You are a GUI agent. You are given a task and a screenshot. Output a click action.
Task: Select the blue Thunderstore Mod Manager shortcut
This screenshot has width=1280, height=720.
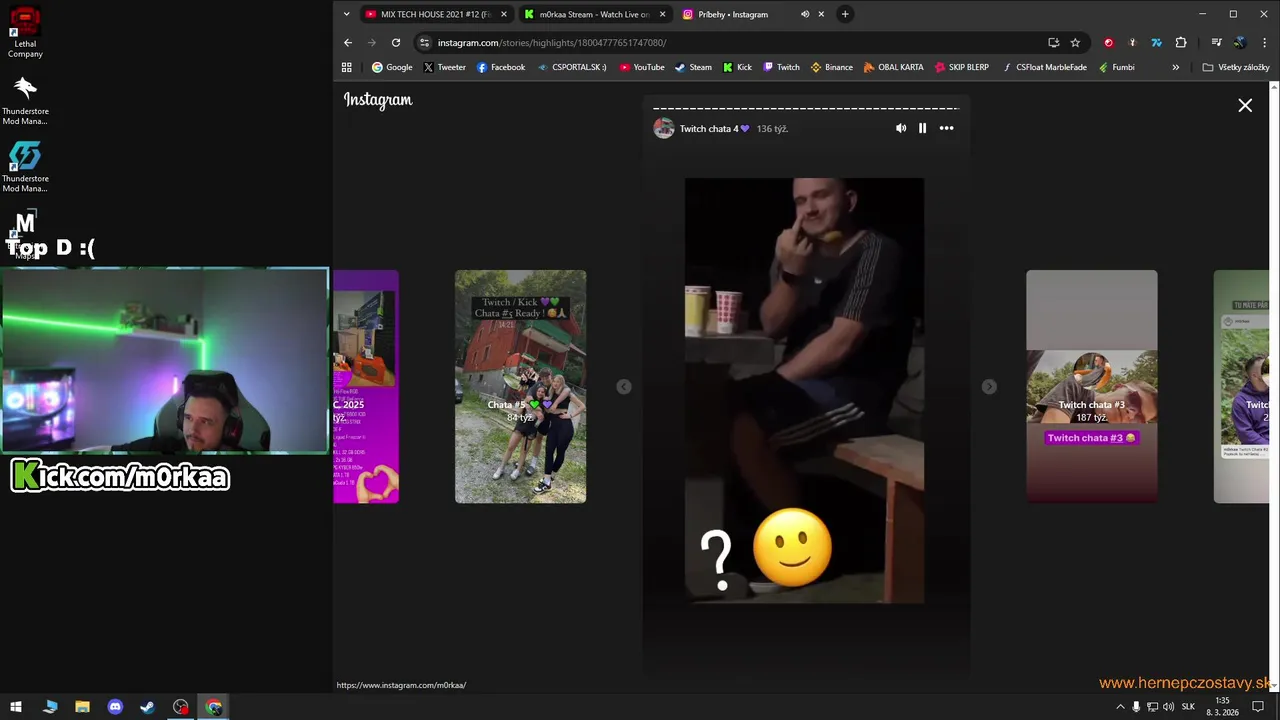tap(25, 167)
